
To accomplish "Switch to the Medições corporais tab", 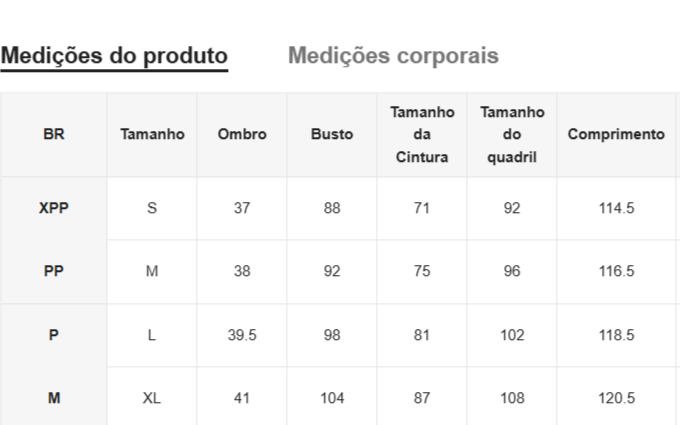I will click(393, 56).
